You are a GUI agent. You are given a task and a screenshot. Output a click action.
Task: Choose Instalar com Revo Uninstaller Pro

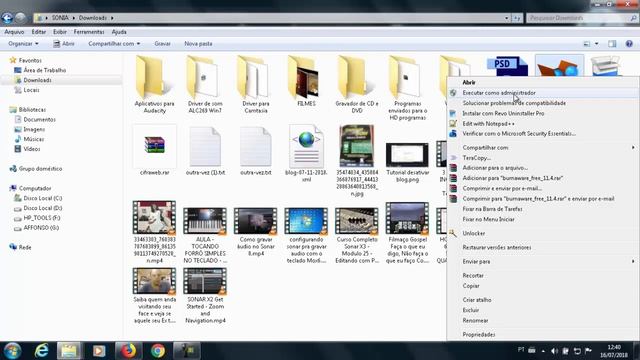tap(503, 113)
